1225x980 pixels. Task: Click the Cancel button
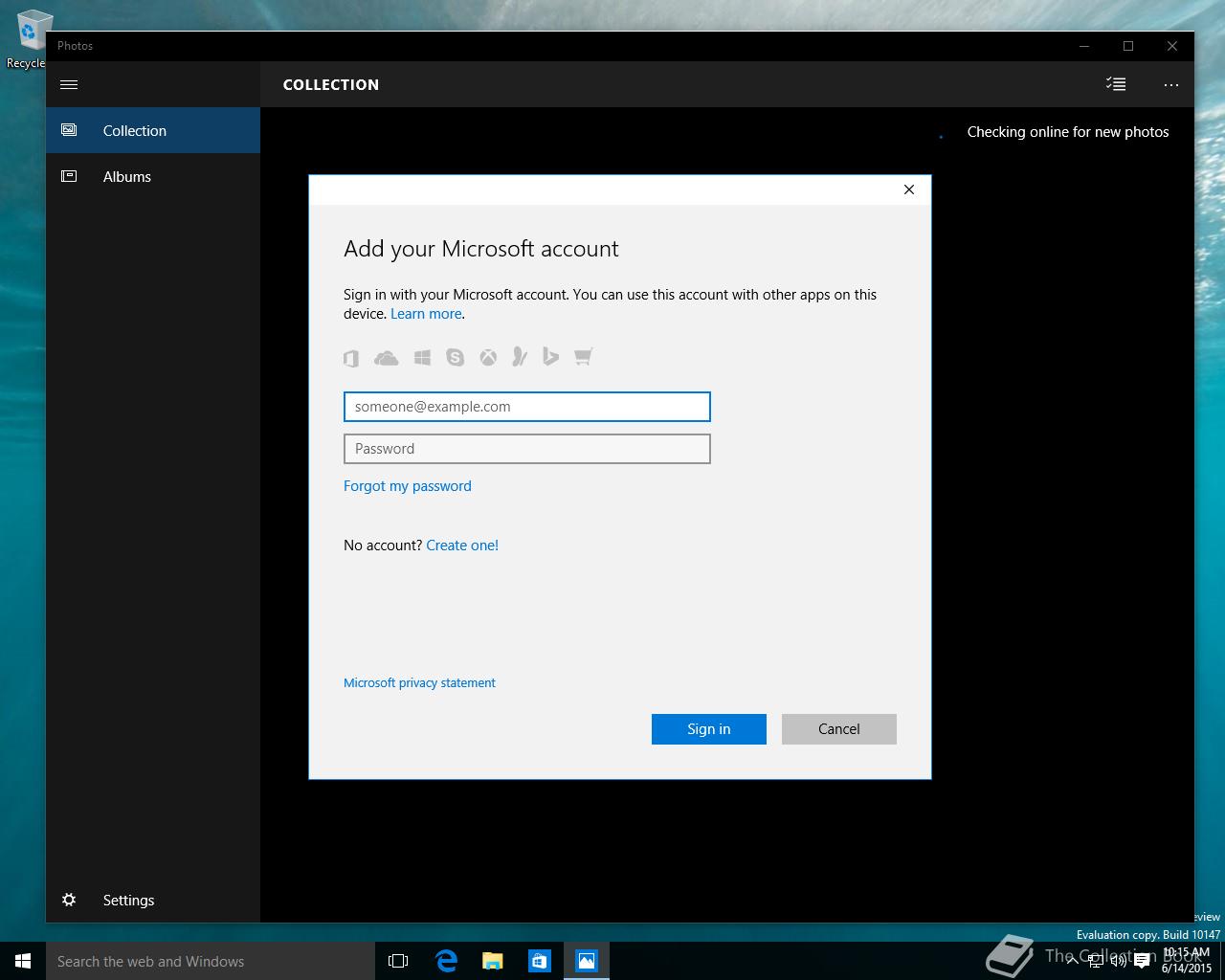tap(839, 729)
